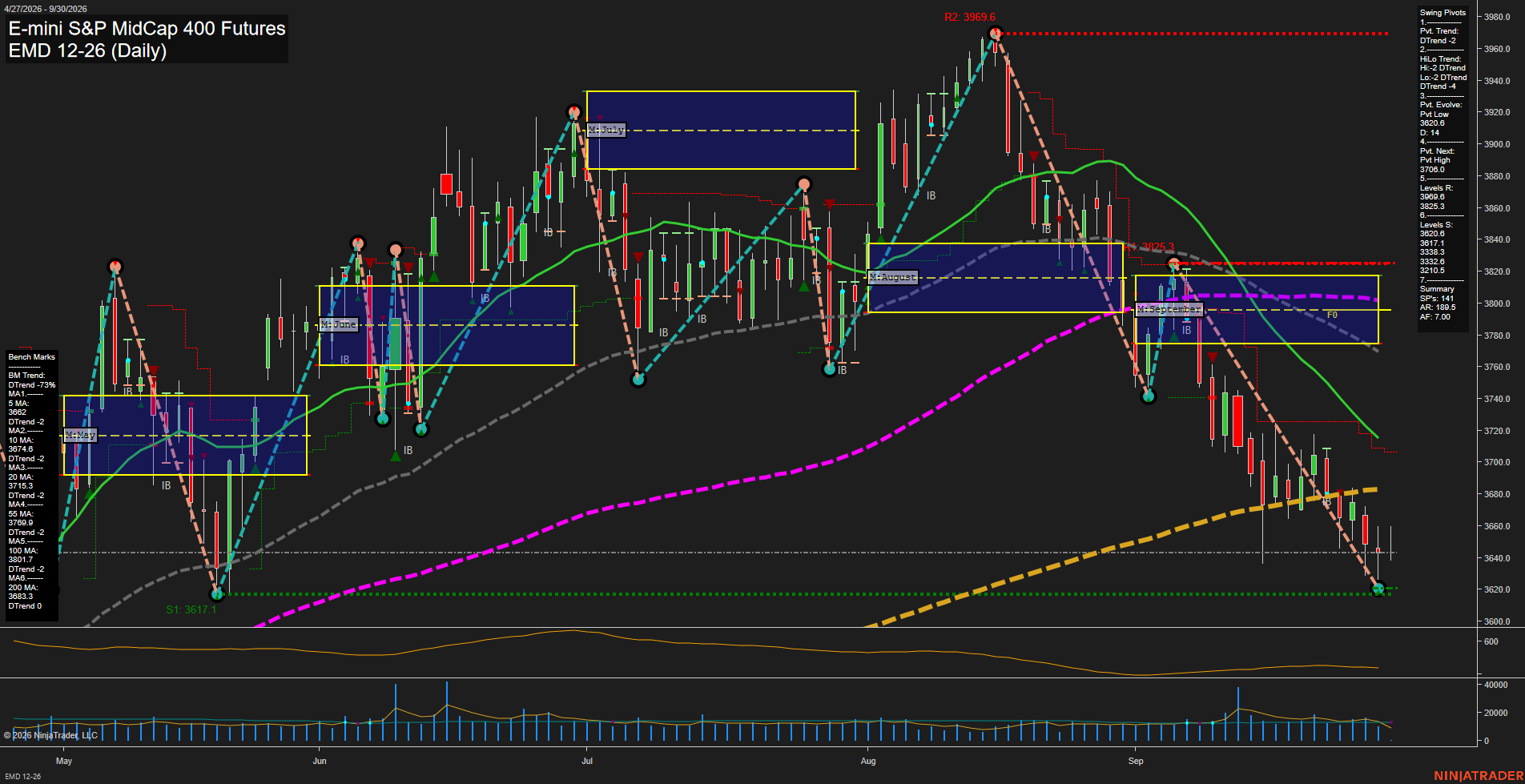This screenshot has height=784, width=1525.
Task: Click the 'Aug' label on the time axis
Action: [868, 761]
